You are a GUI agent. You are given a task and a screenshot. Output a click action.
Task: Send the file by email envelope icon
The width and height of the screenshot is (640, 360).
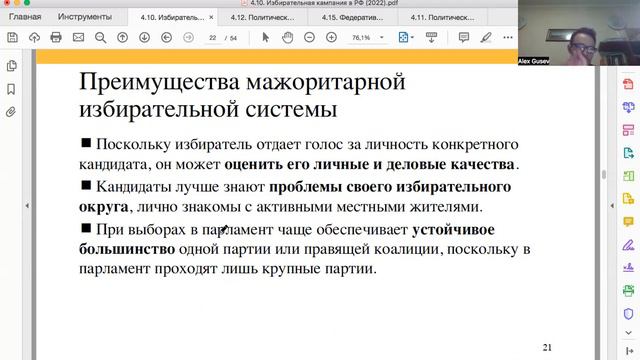click(x=78, y=38)
